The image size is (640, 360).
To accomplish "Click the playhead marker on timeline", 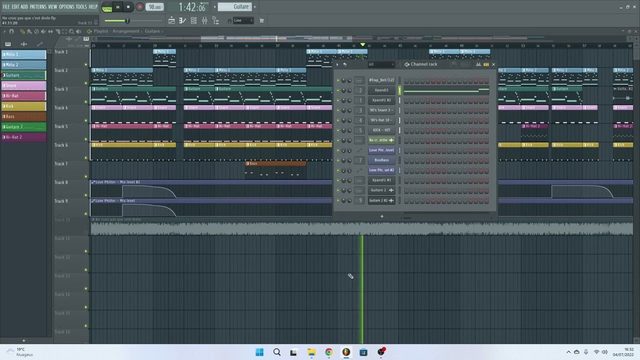I will point(362,44).
